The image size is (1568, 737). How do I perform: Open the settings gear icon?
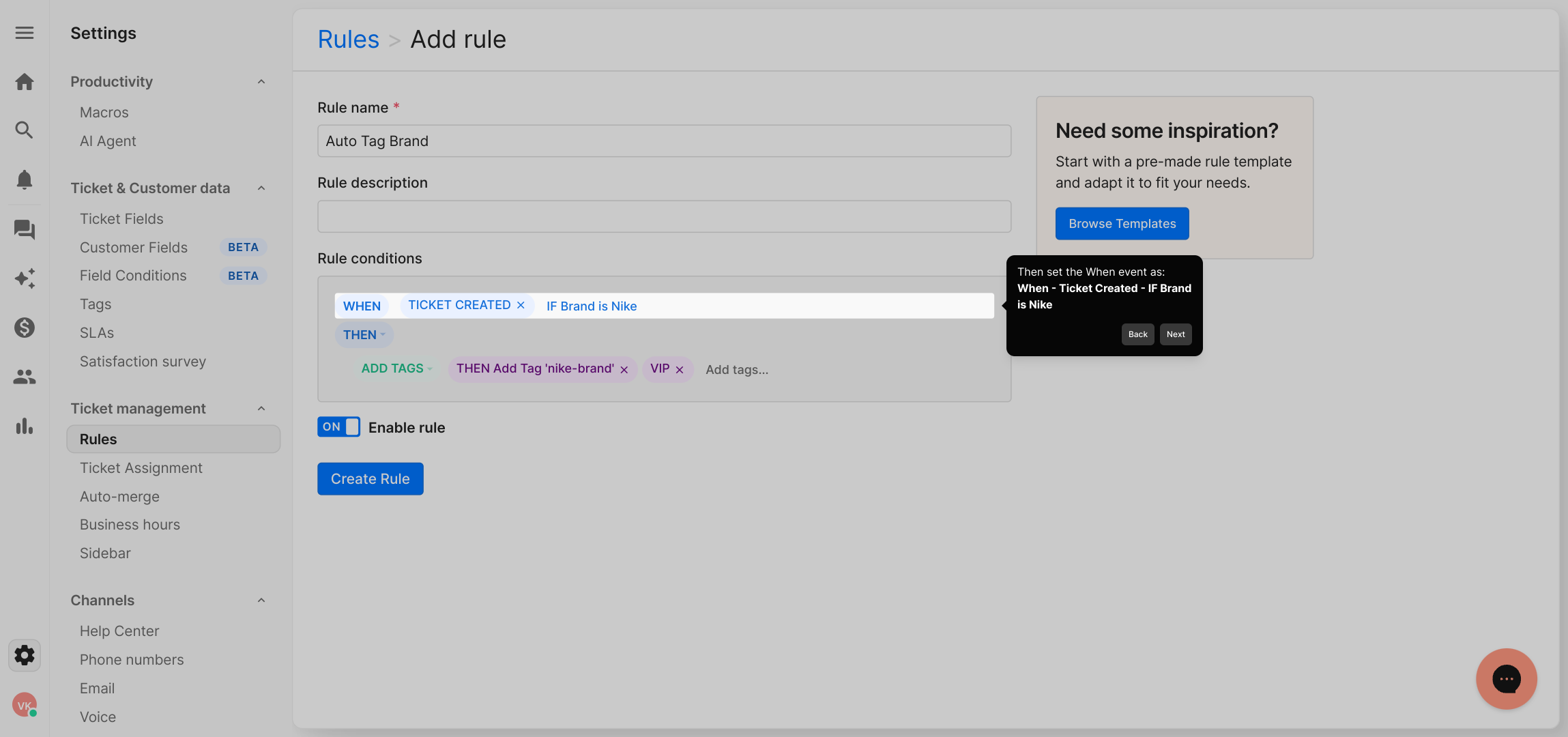point(25,655)
